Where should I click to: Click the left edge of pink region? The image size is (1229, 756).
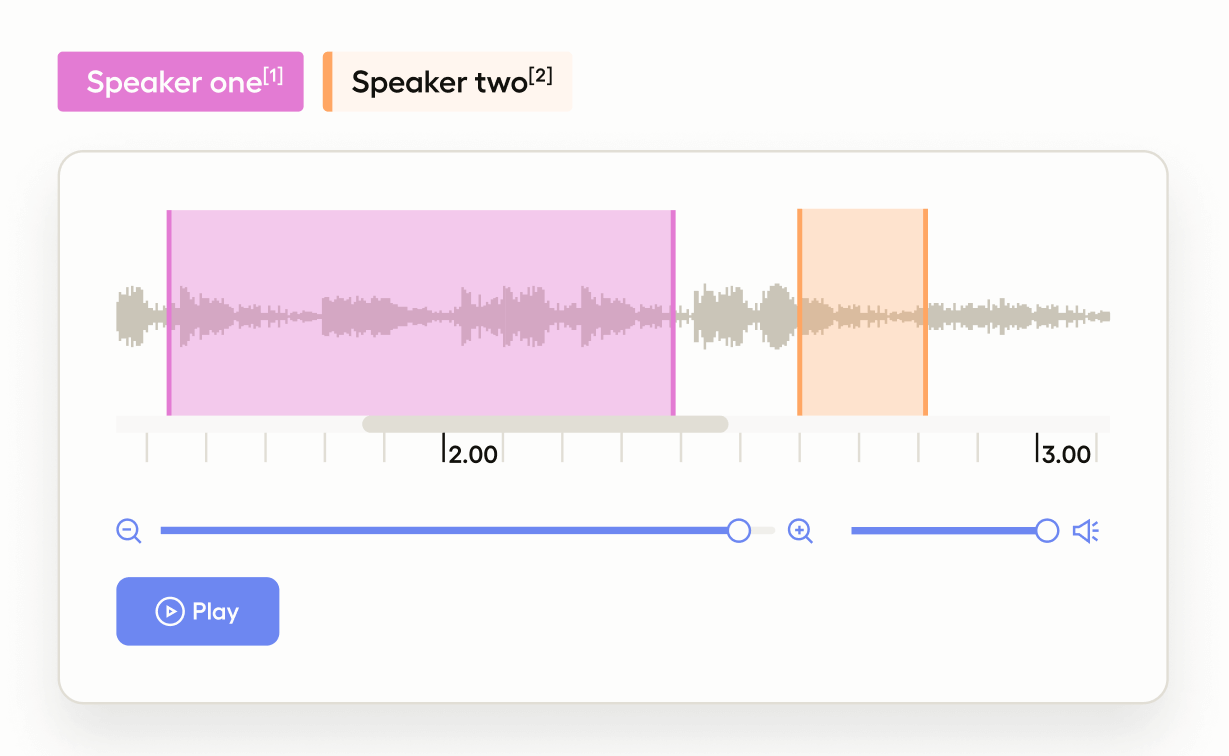[x=169, y=312]
